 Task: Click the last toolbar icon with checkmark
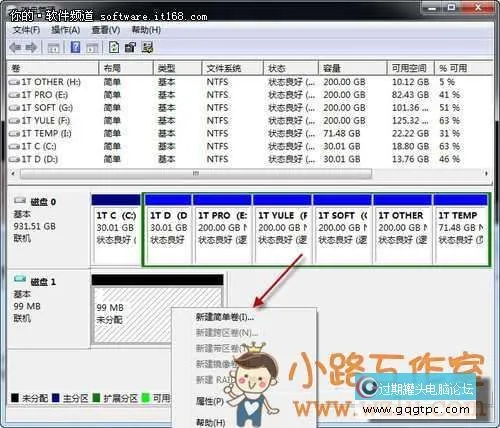point(147,47)
